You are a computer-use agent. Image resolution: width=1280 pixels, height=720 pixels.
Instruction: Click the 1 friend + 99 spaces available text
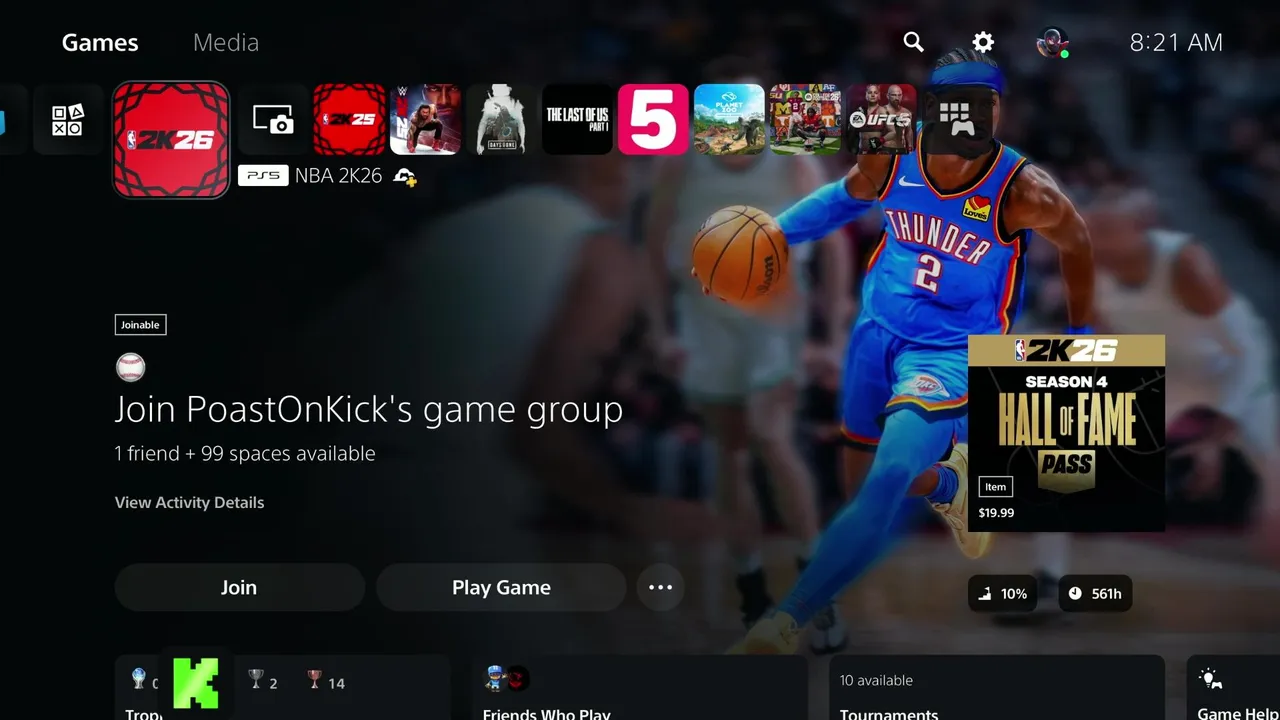[x=245, y=453]
